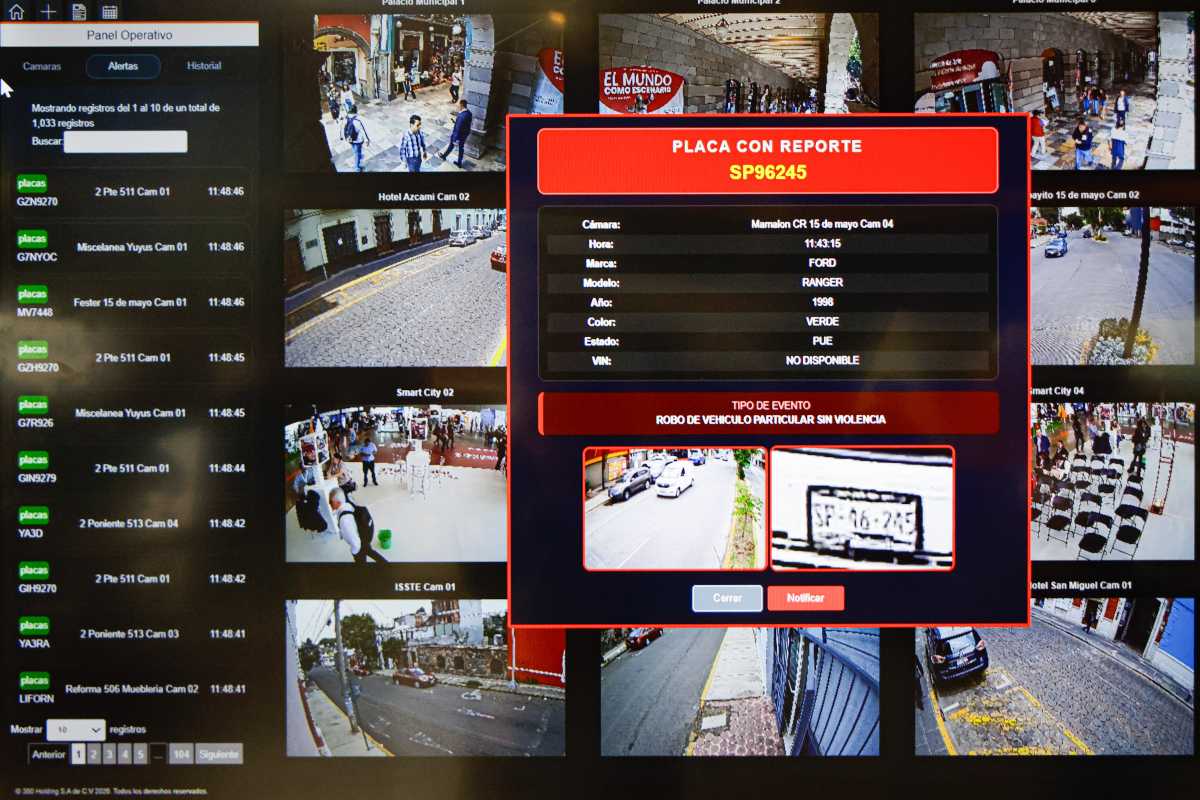The image size is (1200, 800).
Task: Click the placas badge for GZN9270
Action: pyautogui.click(x=32, y=183)
